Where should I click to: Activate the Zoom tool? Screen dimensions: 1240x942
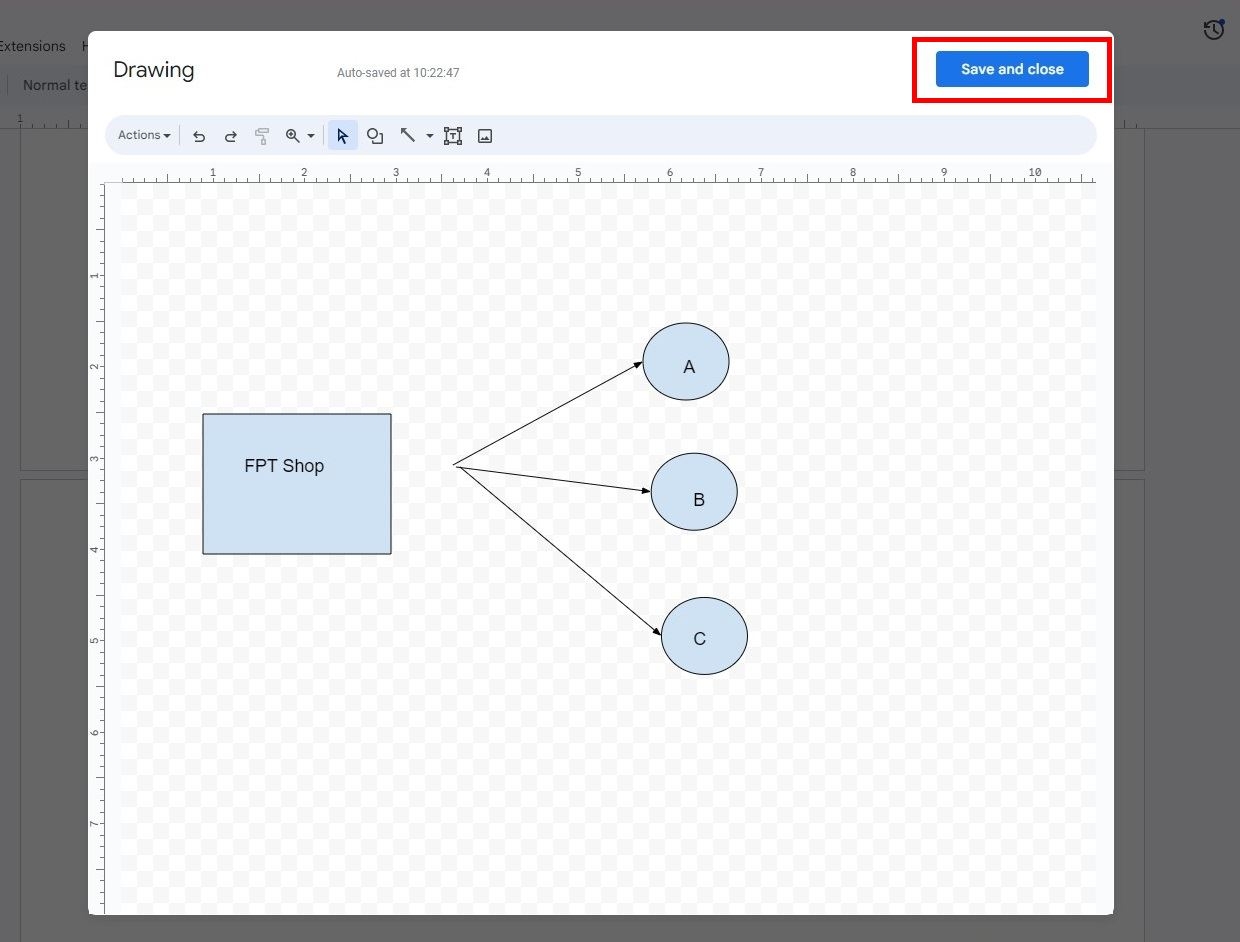point(293,135)
